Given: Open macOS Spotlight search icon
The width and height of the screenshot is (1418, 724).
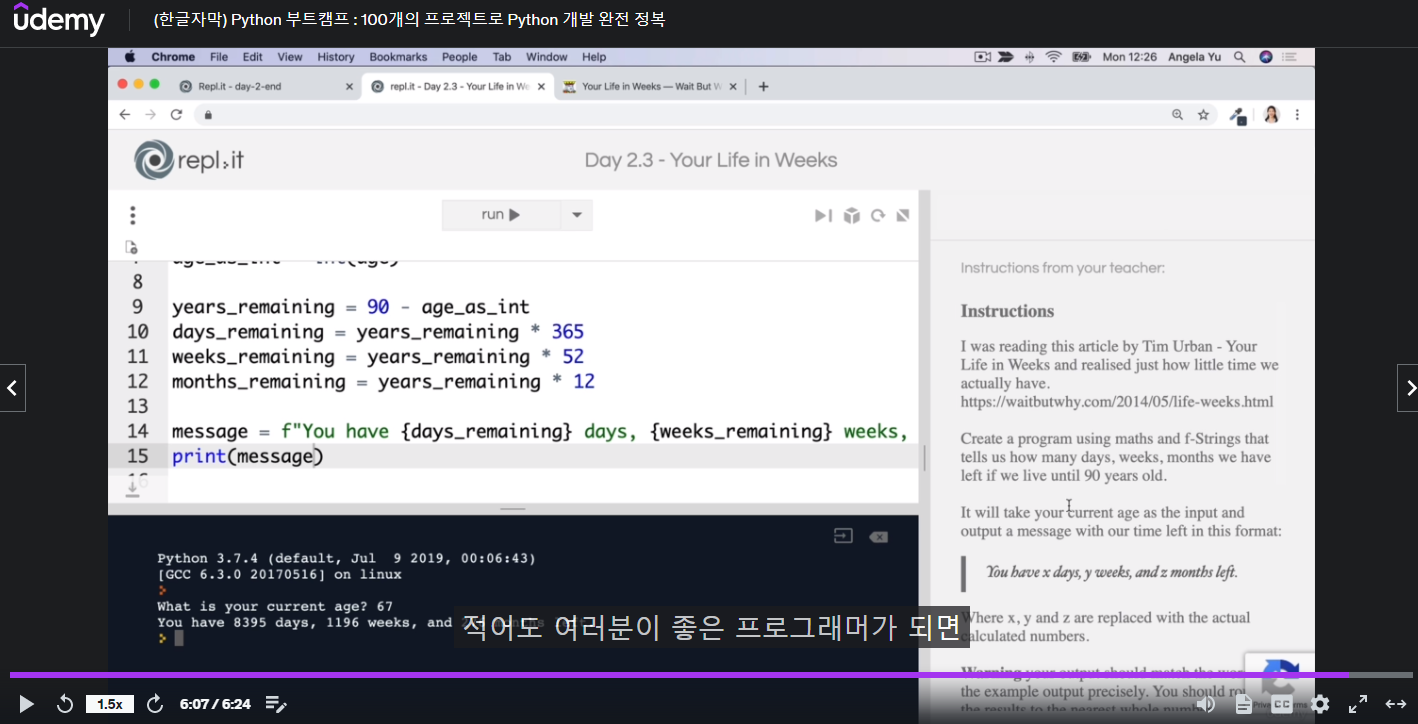Looking at the screenshot, I should coord(1240,57).
